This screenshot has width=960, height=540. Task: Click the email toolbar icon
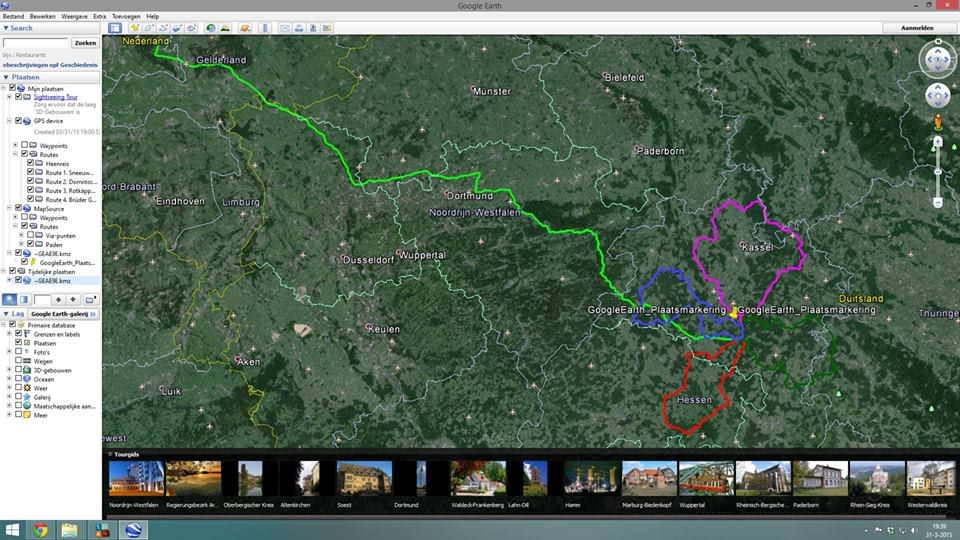coord(285,28)
